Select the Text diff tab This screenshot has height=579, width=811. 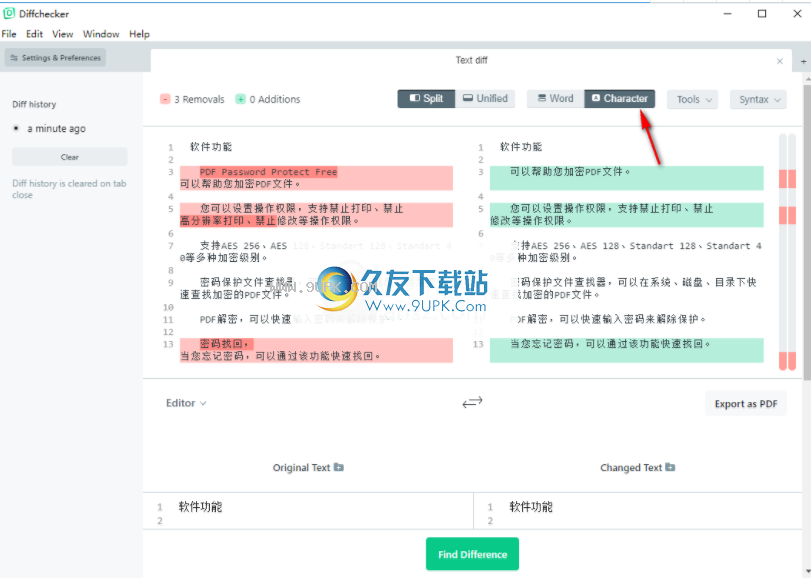(x=471, y=61)
